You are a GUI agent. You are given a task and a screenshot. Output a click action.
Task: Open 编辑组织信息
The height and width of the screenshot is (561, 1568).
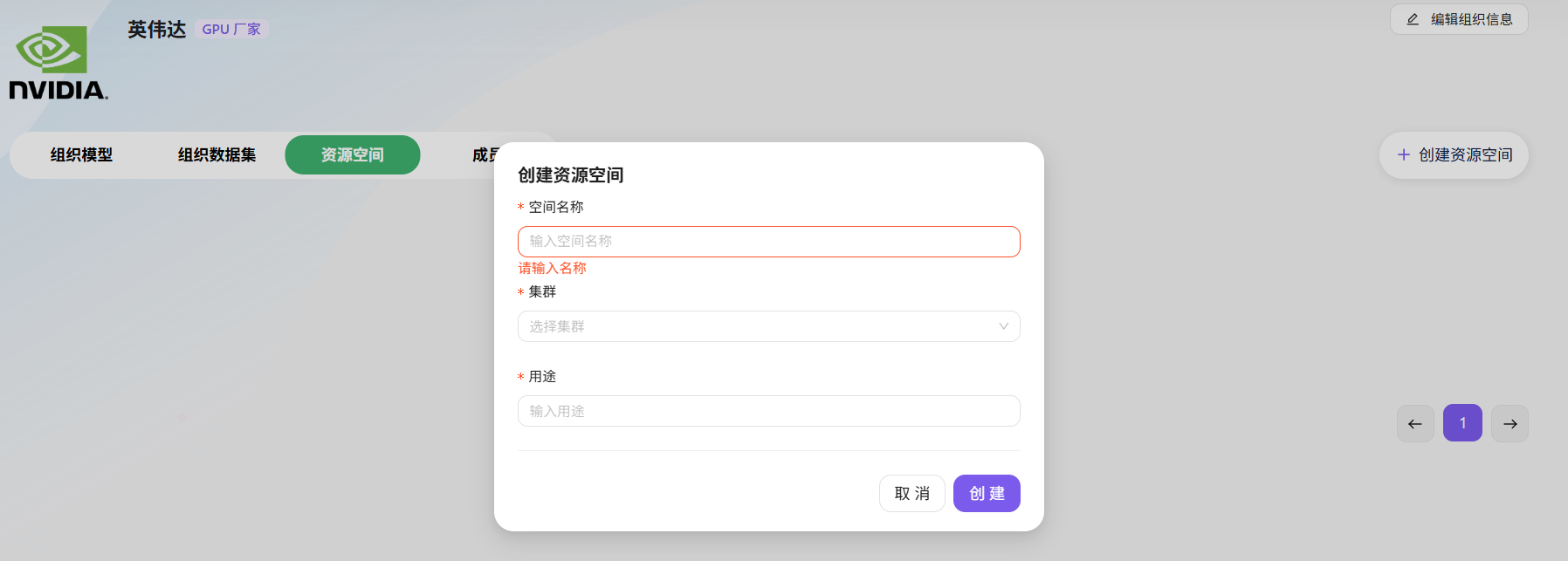click(x=1458, y=18)
